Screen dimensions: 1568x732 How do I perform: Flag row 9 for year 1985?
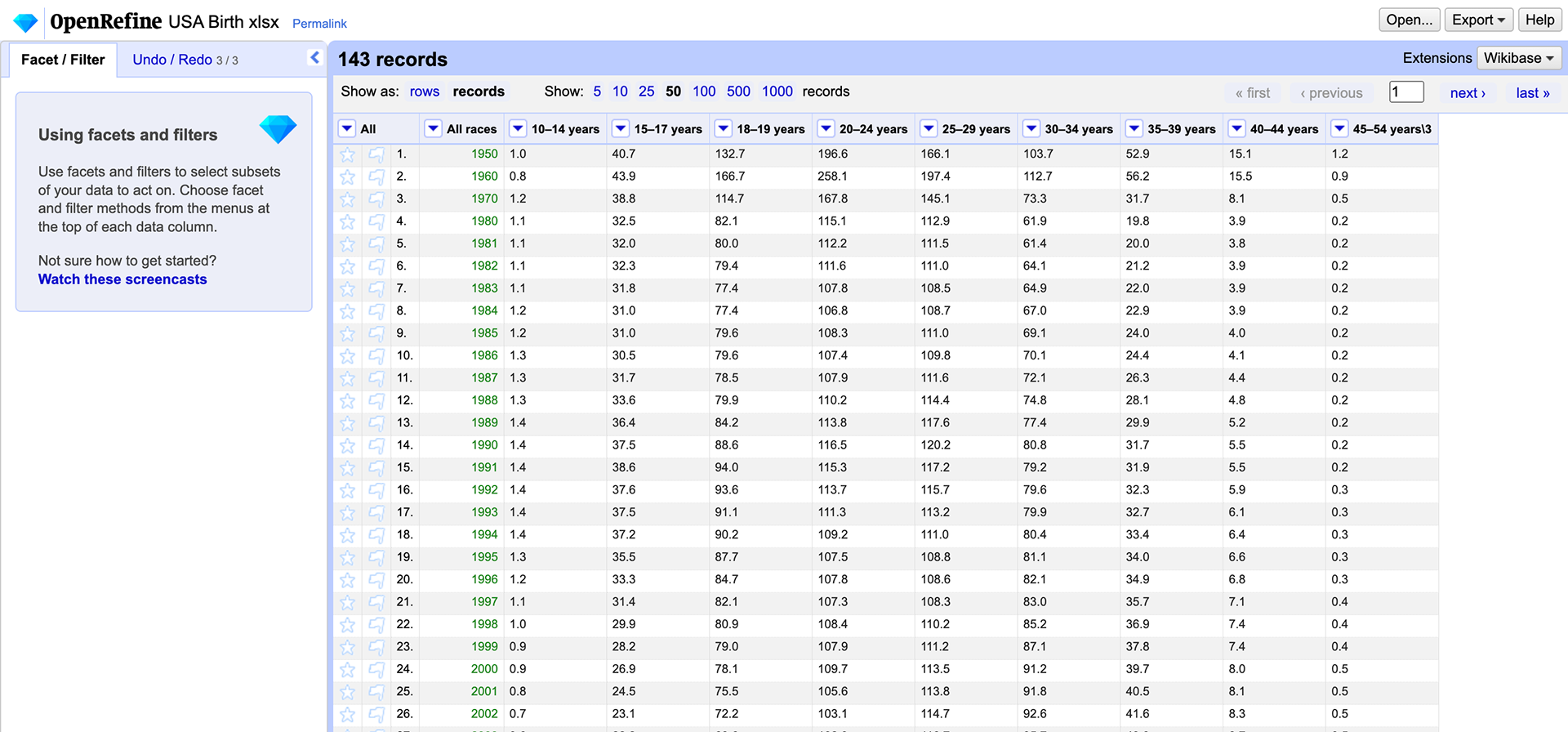tap(376, 333)
